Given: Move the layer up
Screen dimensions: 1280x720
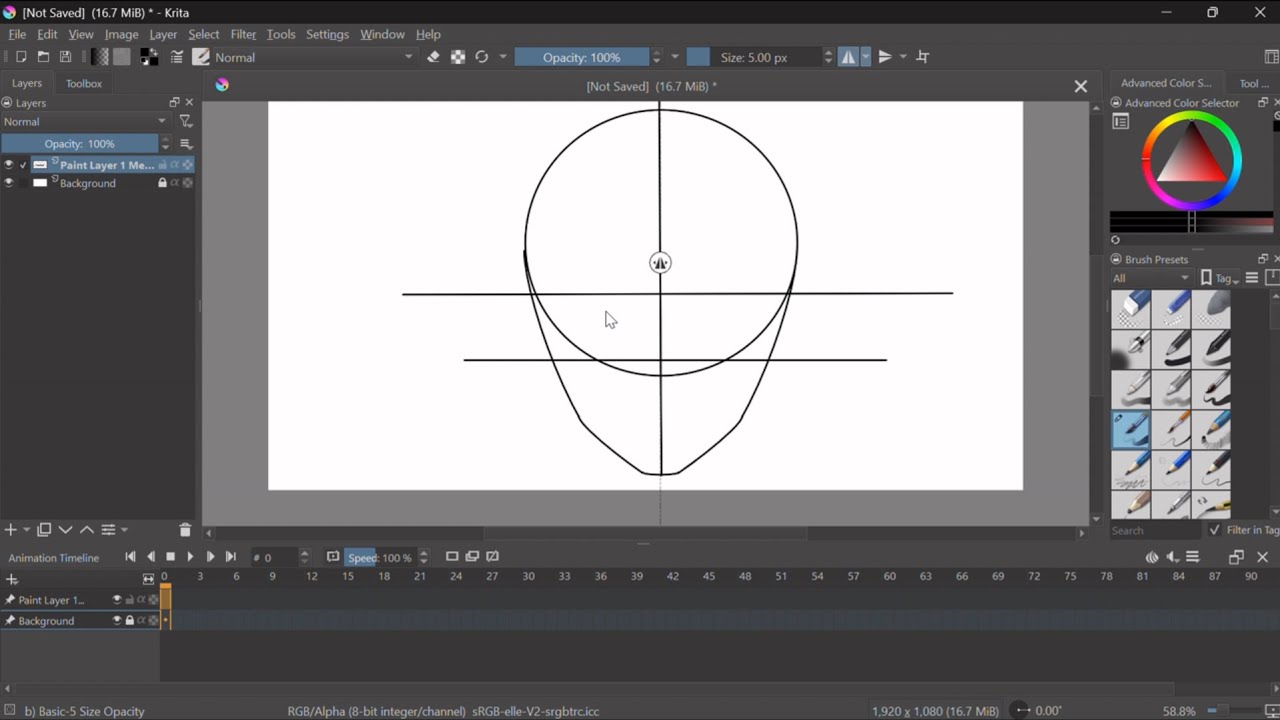Looking at the screenshot, I should 87,530.
